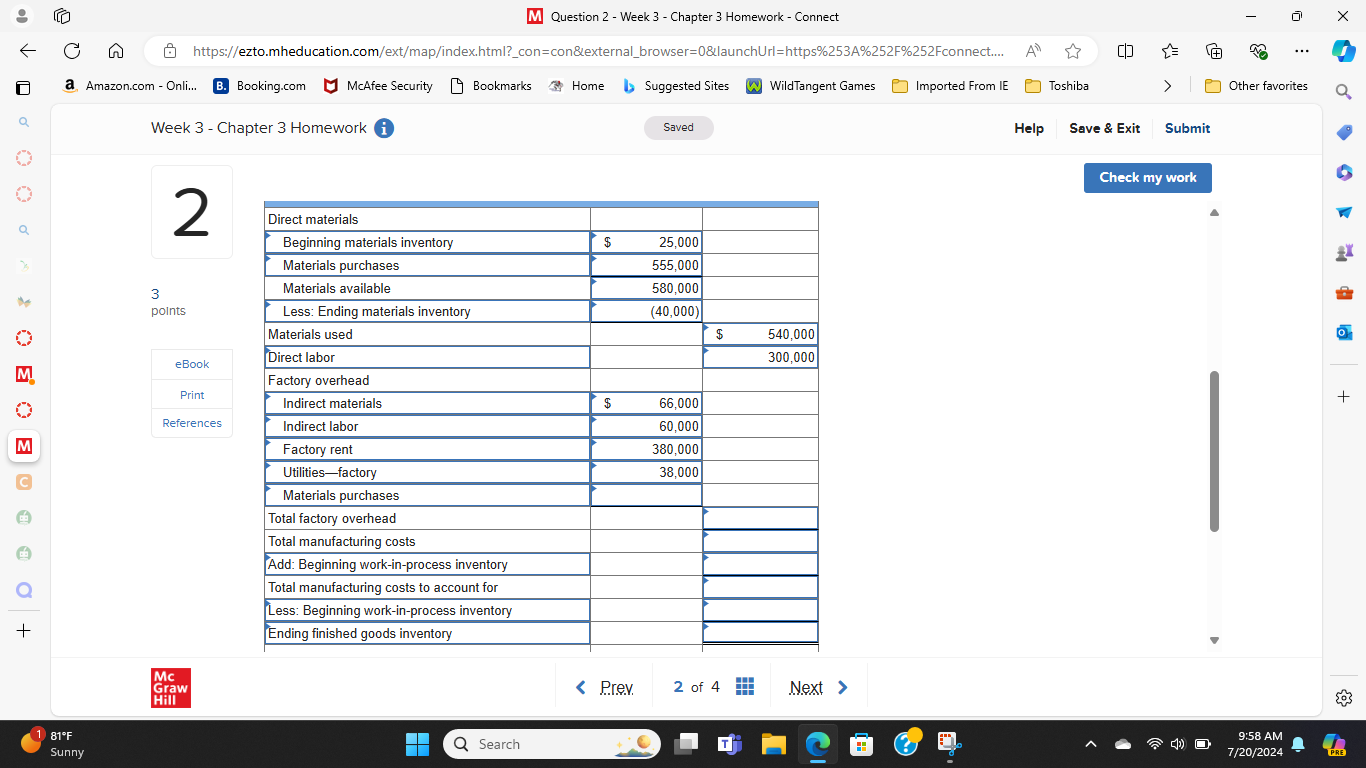Open the Tools sidebar icon
The width and height of the screenshot is (1366, 768).
coord(1343,292)
